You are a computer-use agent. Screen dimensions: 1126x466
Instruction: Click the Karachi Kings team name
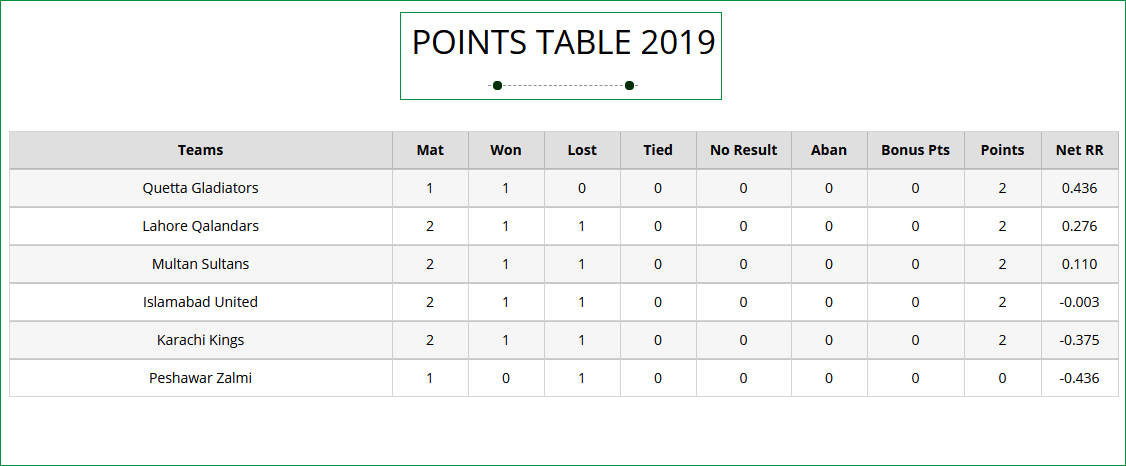click(200, 340)
